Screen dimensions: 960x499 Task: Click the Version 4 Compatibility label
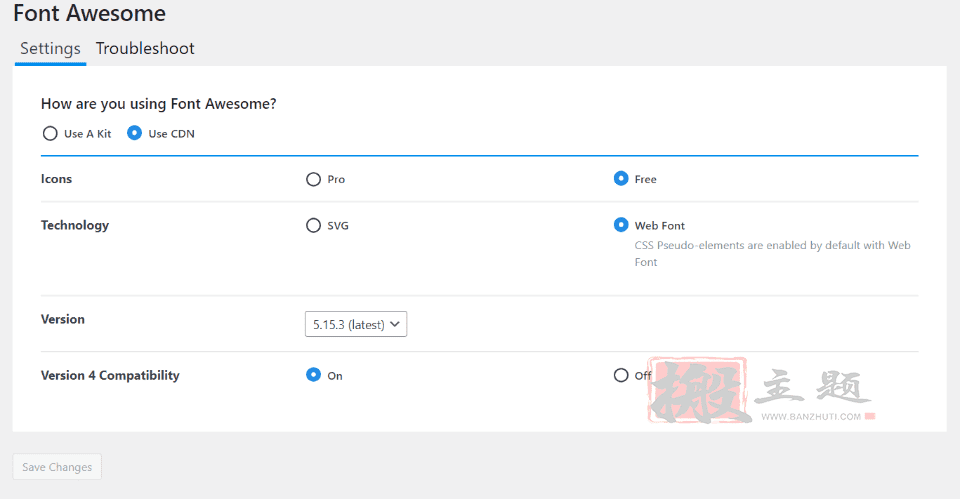pos(110,375)
